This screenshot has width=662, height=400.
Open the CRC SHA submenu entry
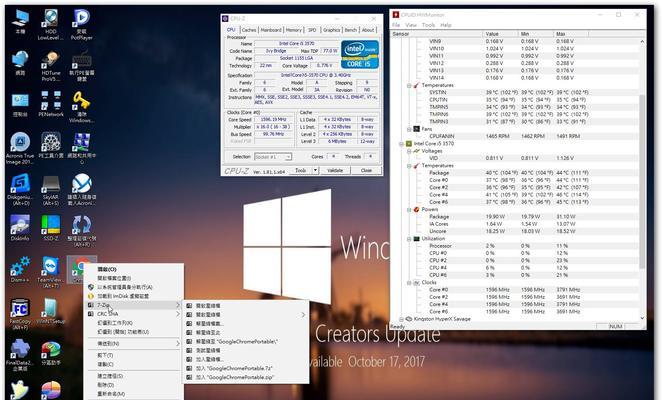tap(134, 314)
